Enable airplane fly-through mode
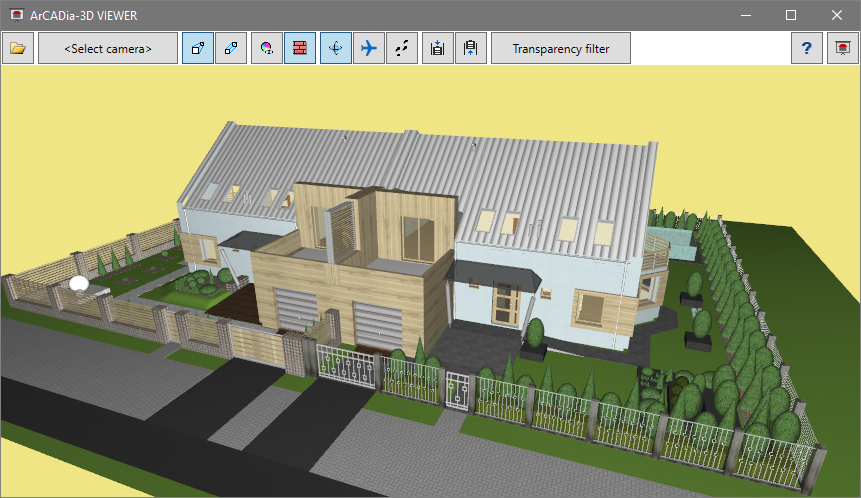 tap(369, 48)
